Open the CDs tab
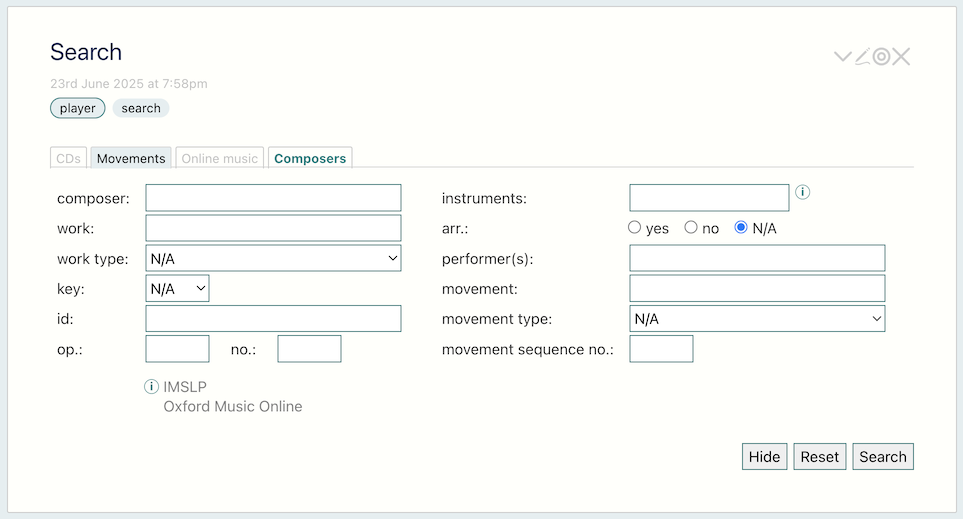This screenshot has height=519, width=963. (68, 158)
